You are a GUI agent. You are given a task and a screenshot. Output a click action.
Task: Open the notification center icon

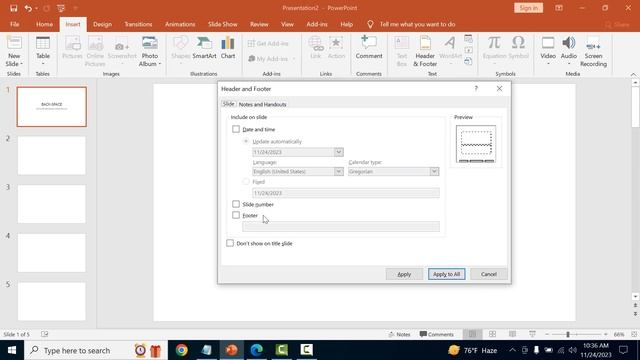pyautogui.click(x=623, y=350)
